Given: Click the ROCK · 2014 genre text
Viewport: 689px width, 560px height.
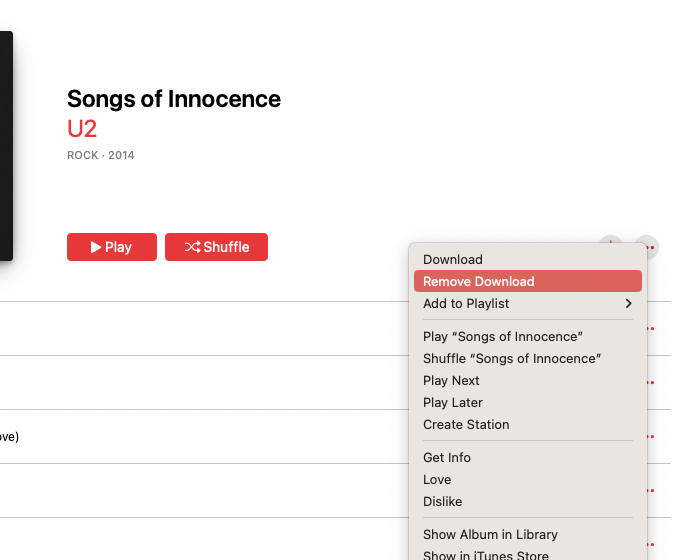Looking at the screenshot, I should tap(101, 155).
